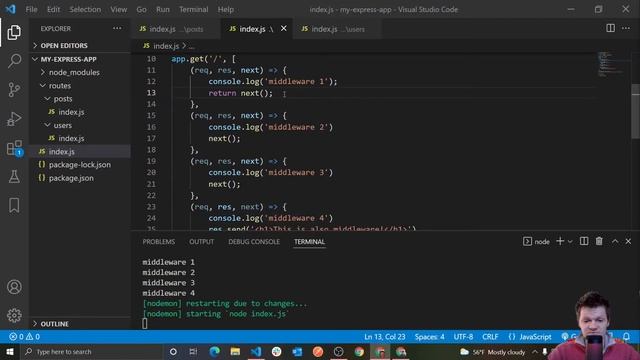Open package-lock.json file
The image size is (640, 360).
80,164
